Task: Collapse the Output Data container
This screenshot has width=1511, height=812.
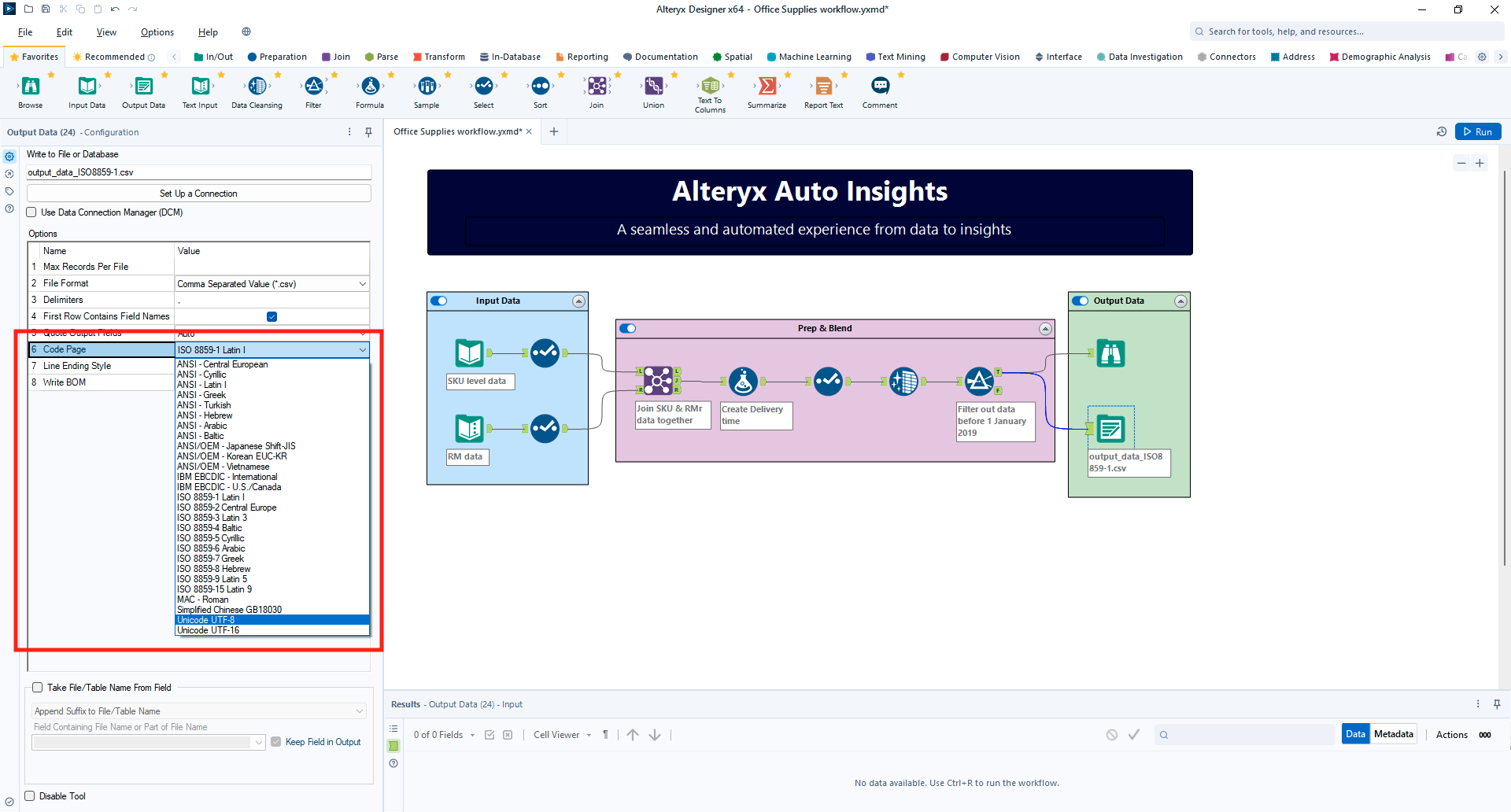Action: [1180, 301]
